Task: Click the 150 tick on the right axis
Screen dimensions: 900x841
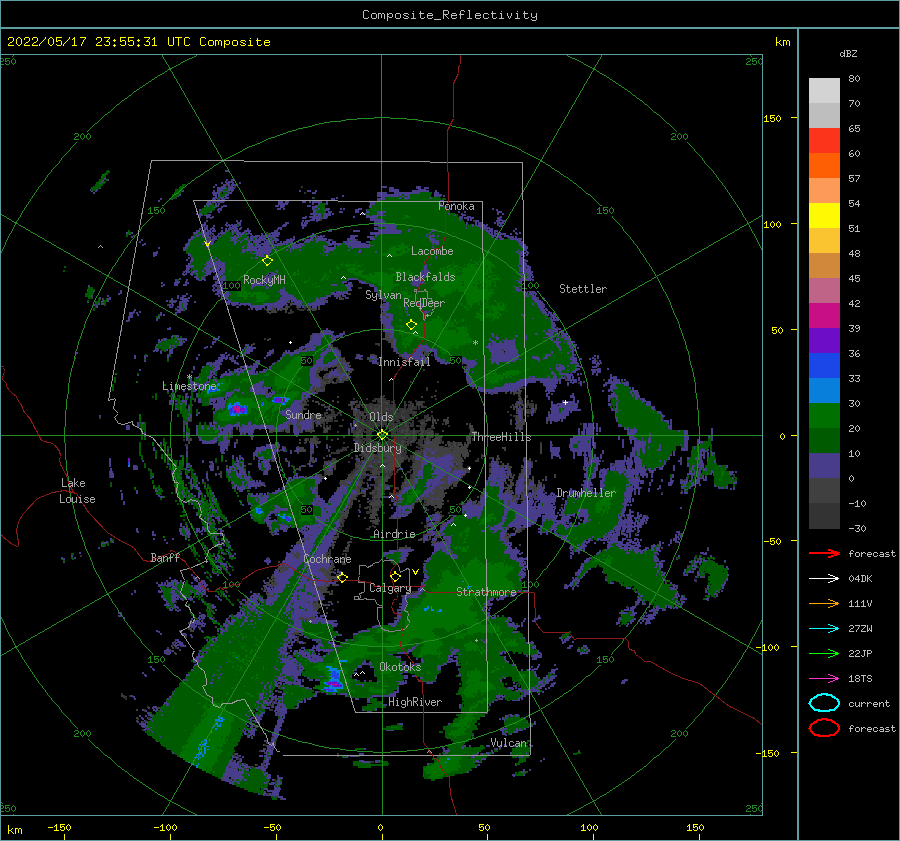Action: click(x=772, y=118)
